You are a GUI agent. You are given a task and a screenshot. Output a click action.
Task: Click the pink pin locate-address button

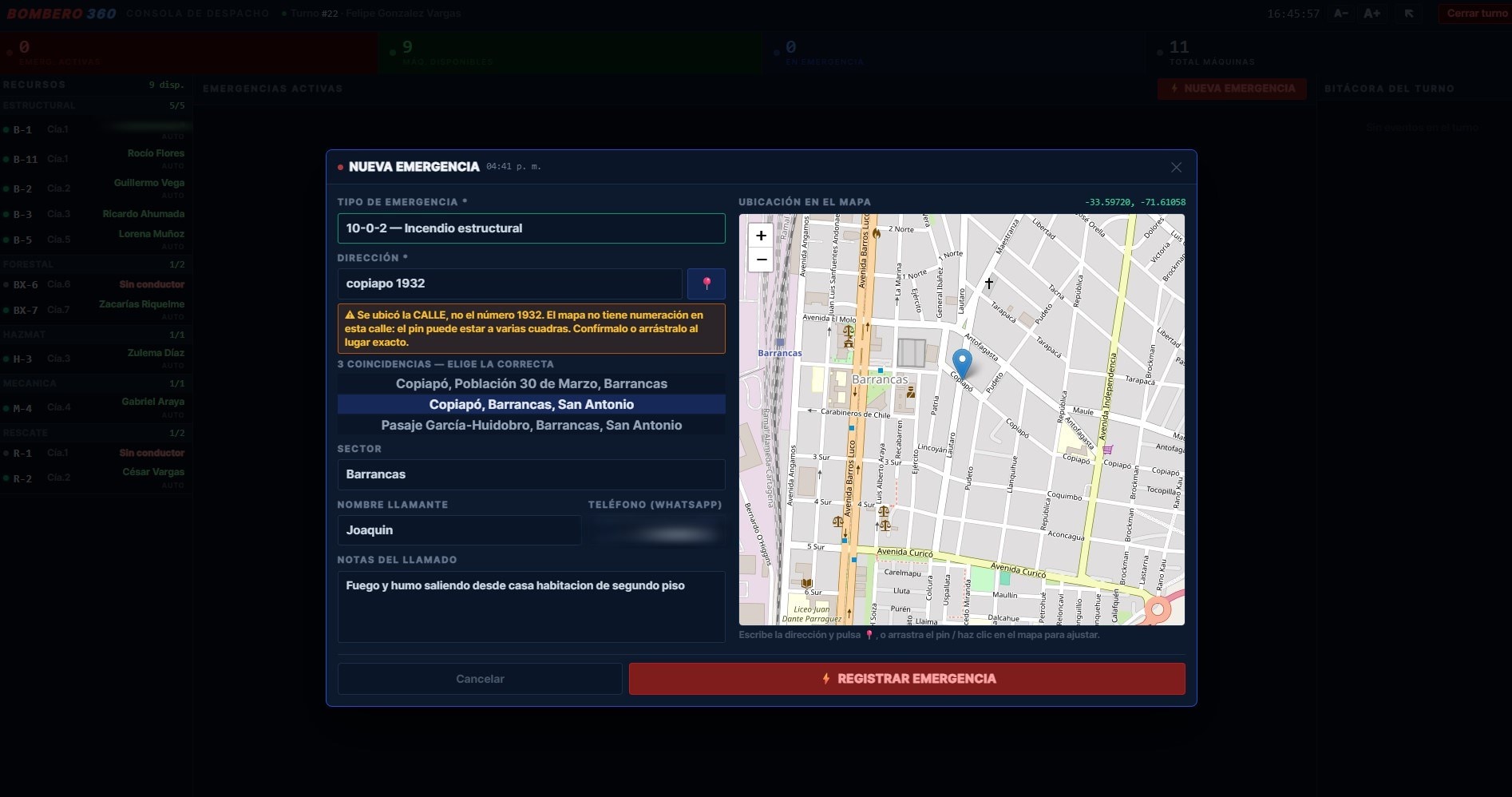point(707,284)
